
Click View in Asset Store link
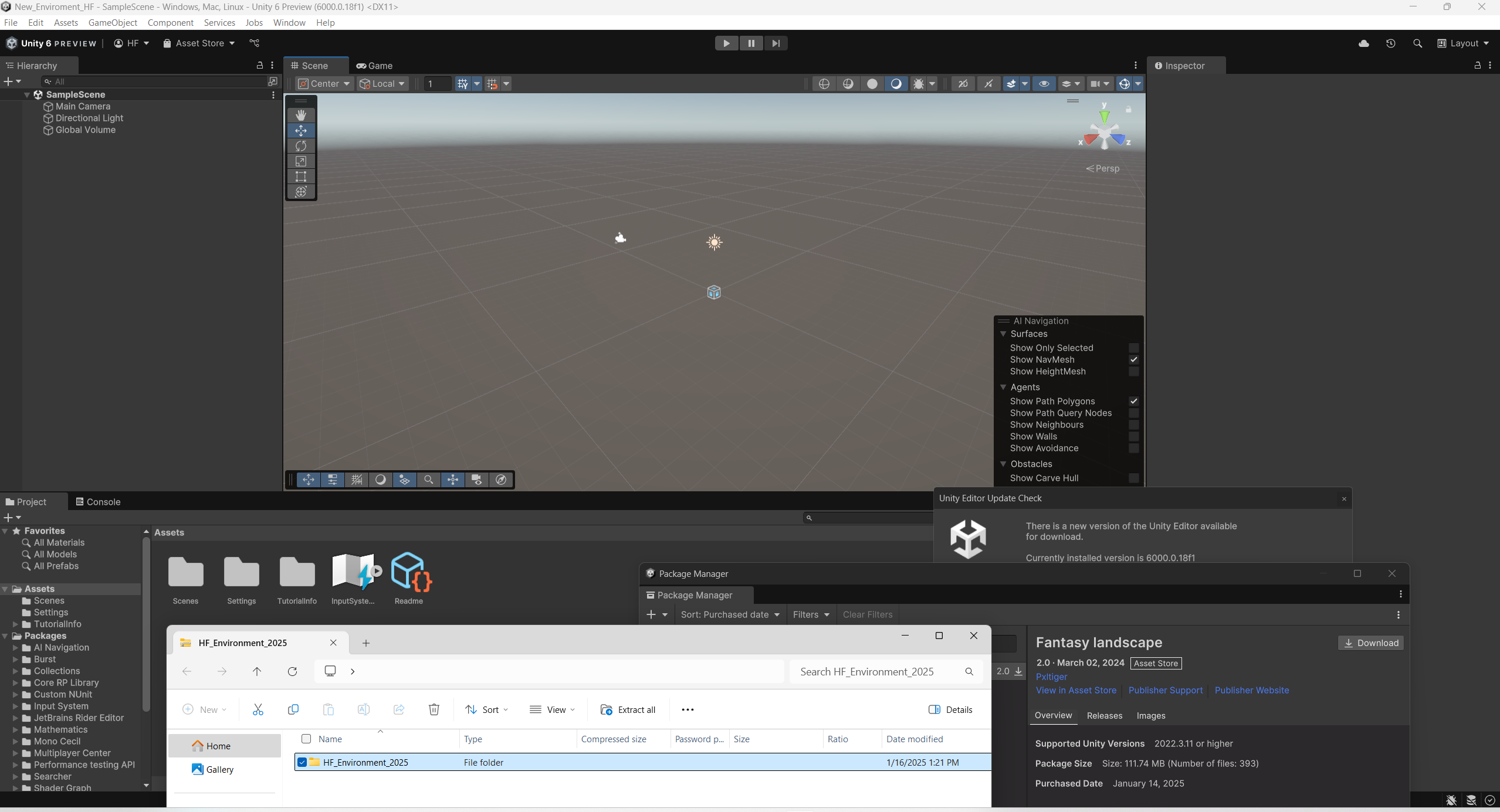pyautogui.click(x=1076, y=690)
